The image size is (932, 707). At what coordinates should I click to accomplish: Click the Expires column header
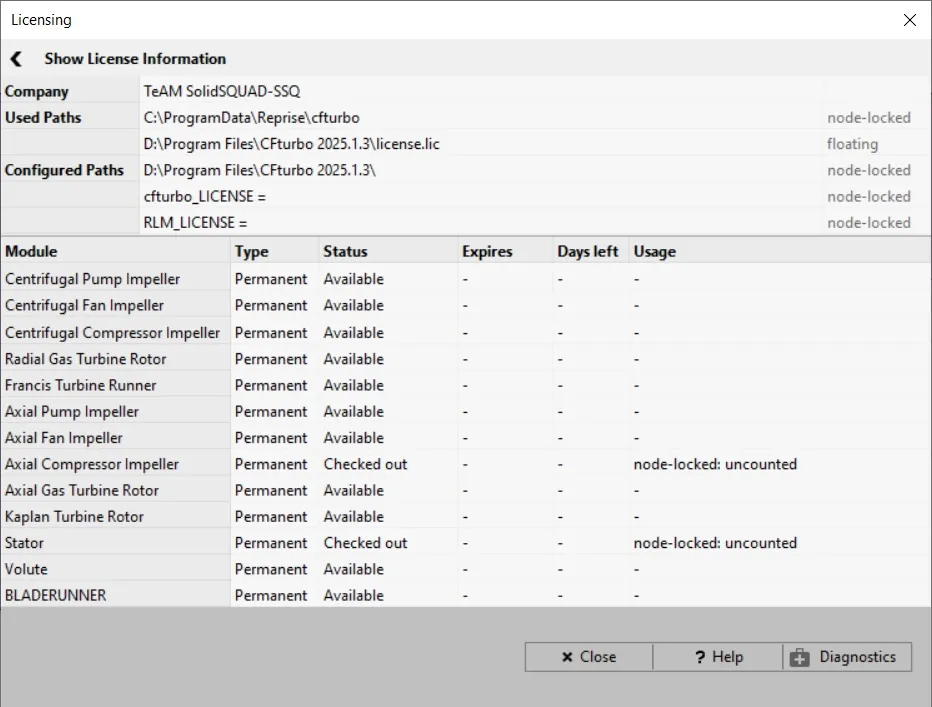pos(506,252)
